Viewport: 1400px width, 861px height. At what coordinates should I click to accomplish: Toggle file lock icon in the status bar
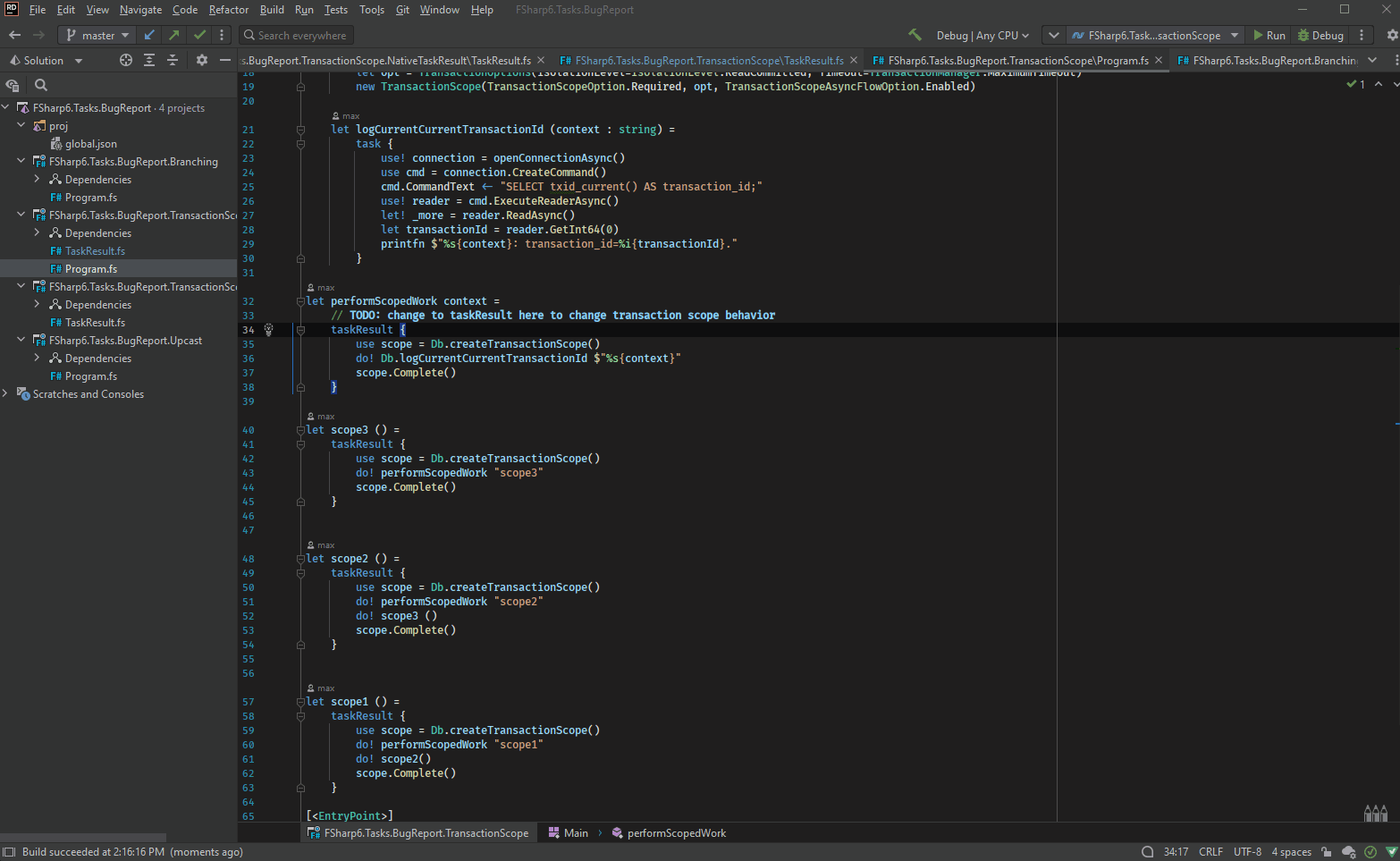pos(1328,851)
